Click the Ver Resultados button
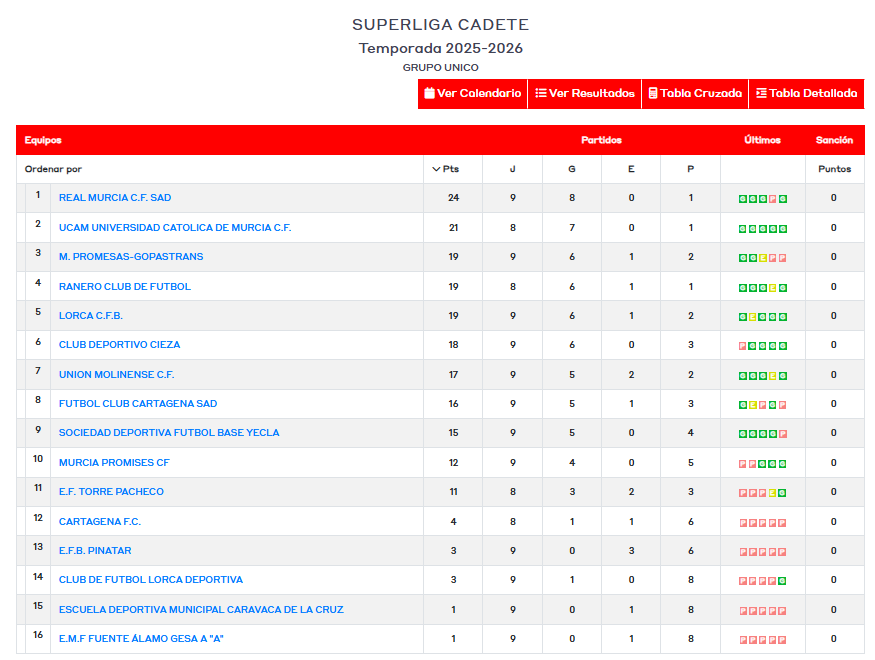The image size is (875, 660). [x=585, y=94]
